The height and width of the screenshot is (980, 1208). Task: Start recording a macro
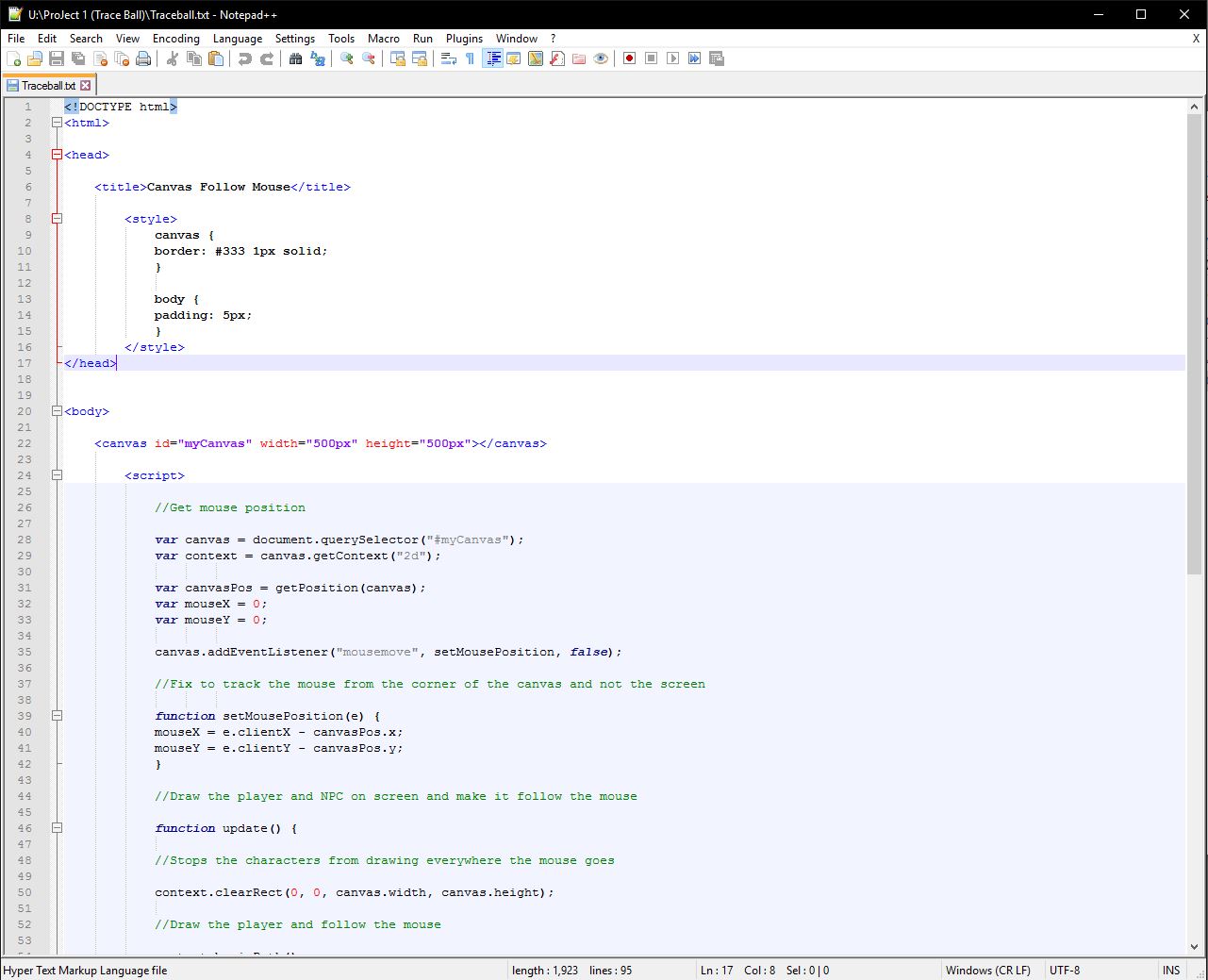click(x=628, y=58)
